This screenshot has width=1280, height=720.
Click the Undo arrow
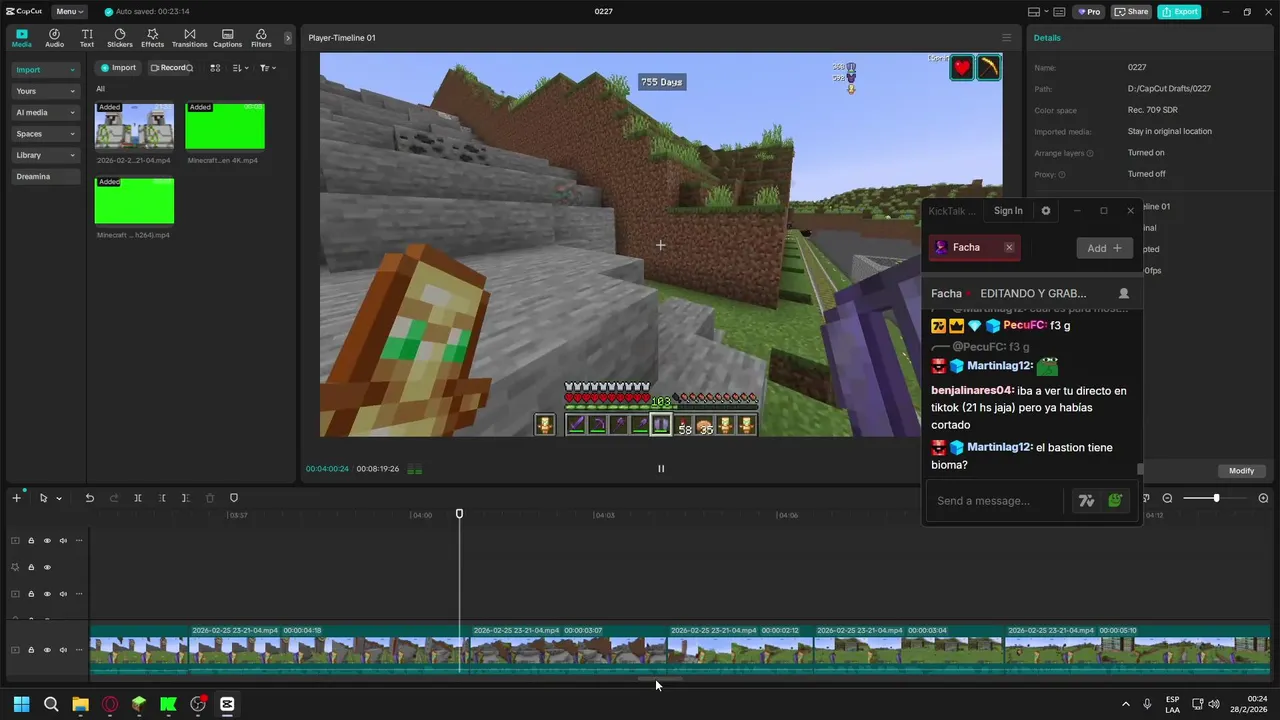(89, 498)
